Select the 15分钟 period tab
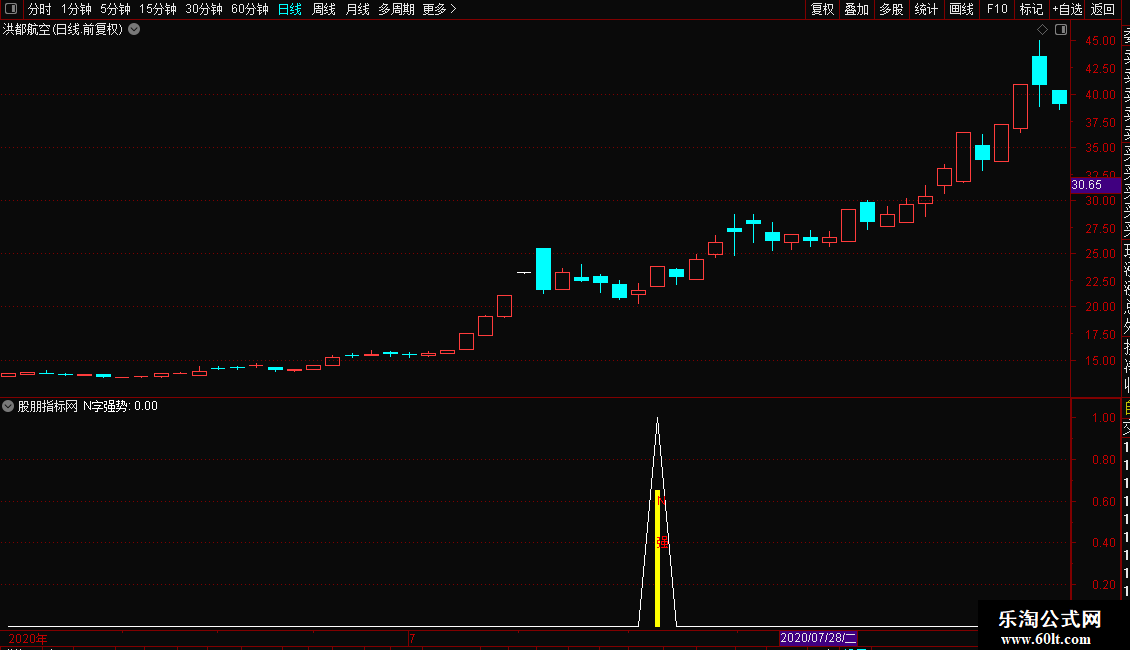The image size is (1130, 650). pos(158,9)
